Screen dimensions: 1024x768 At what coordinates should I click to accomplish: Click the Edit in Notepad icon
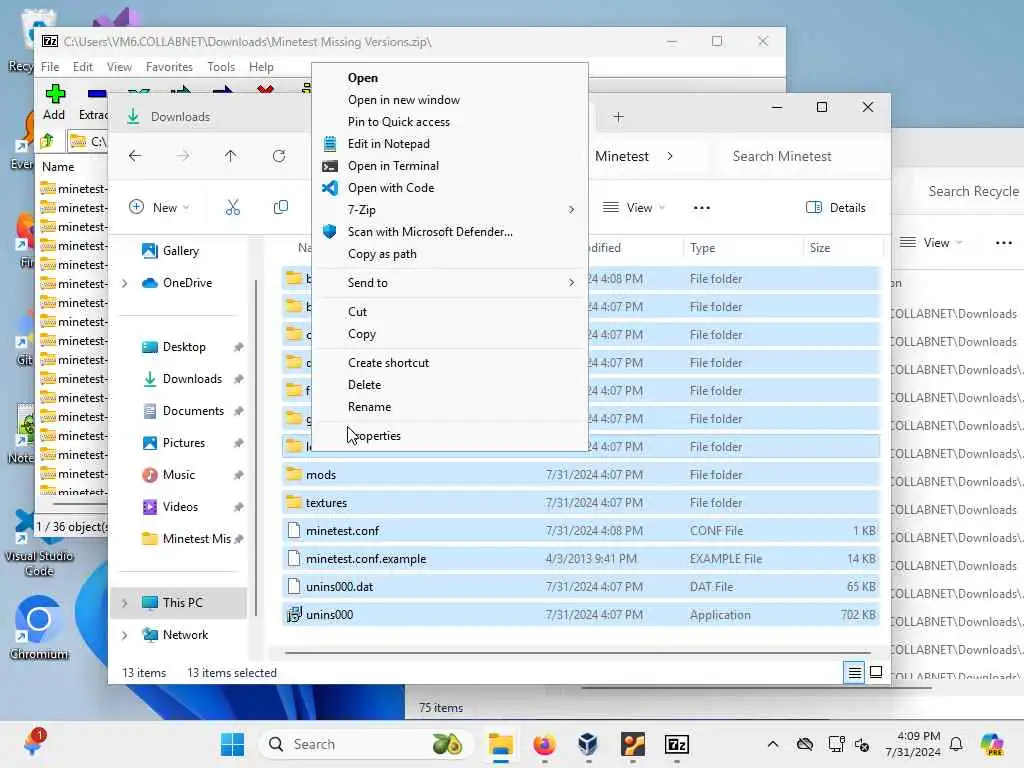coord(330,144)
